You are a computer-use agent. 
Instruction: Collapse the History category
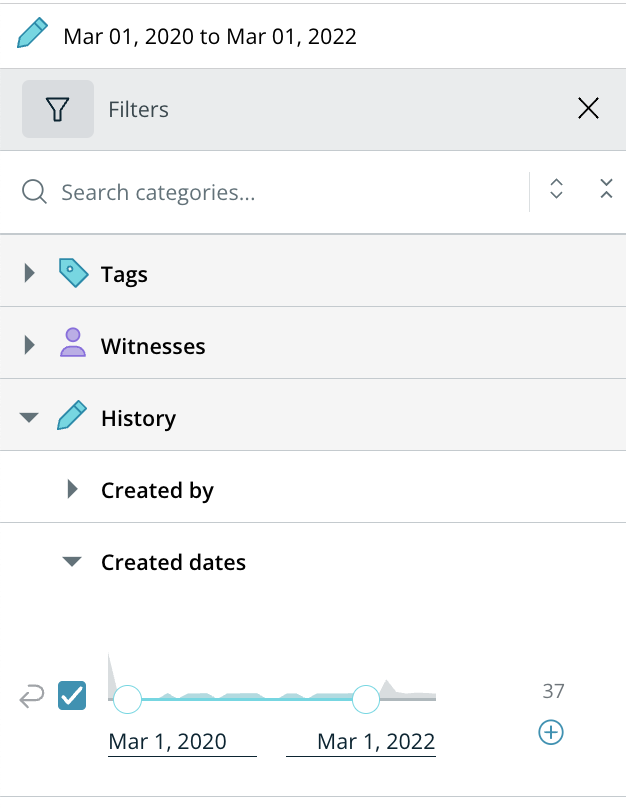[29, 418]
